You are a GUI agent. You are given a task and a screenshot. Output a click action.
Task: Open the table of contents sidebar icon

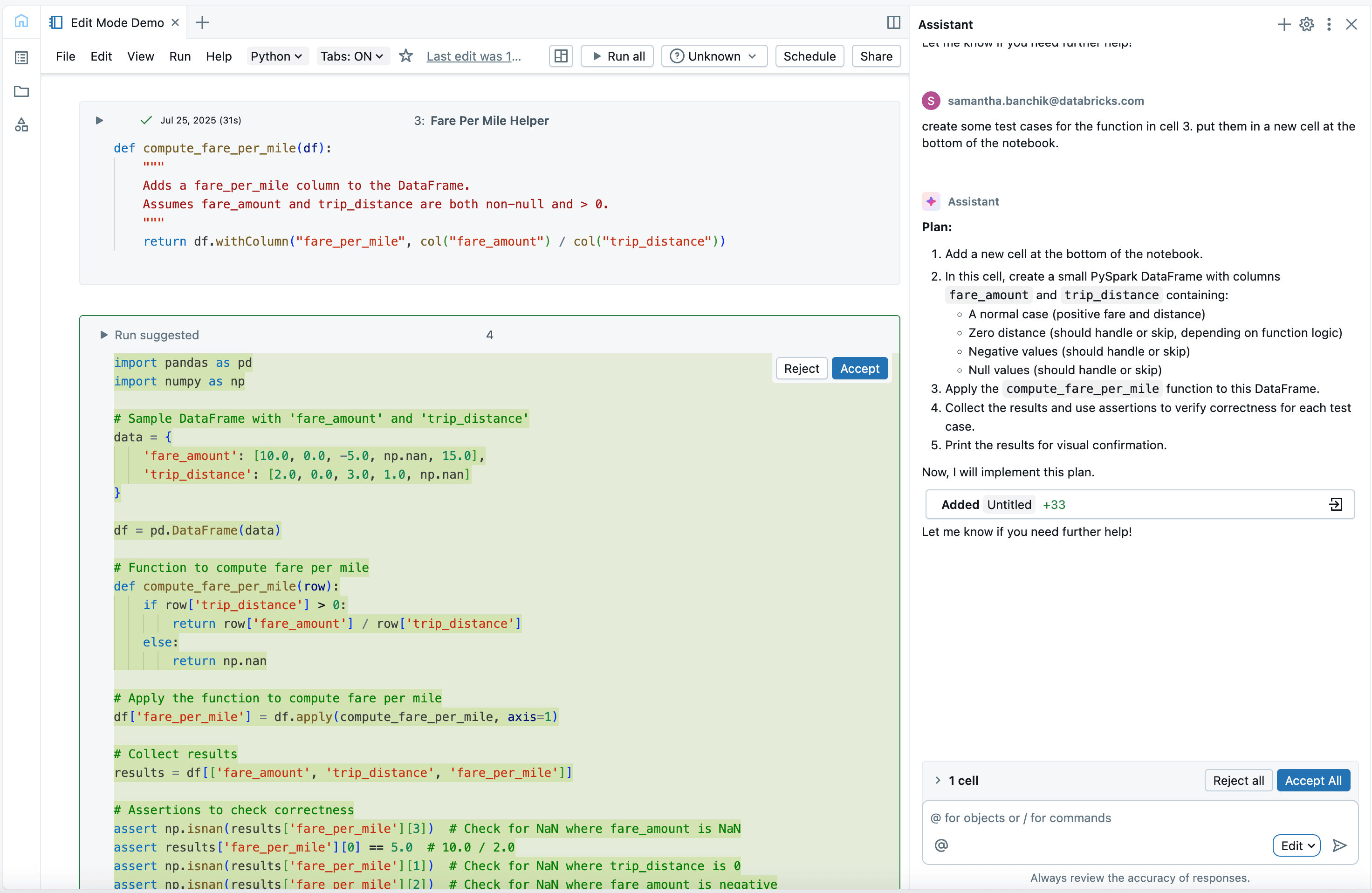click(x=21, y=57)
